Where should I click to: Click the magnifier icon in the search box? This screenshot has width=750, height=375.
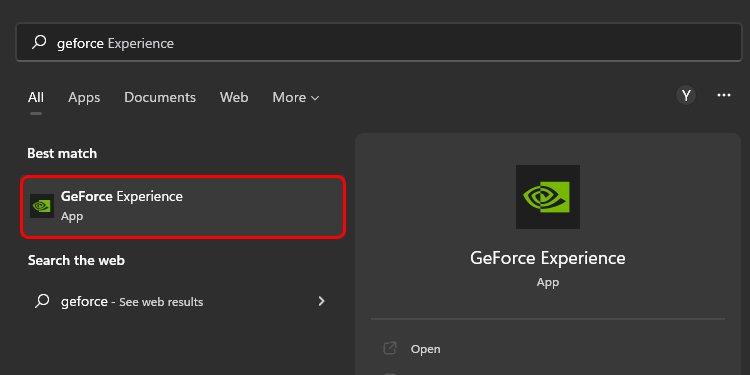coord(39,43)
